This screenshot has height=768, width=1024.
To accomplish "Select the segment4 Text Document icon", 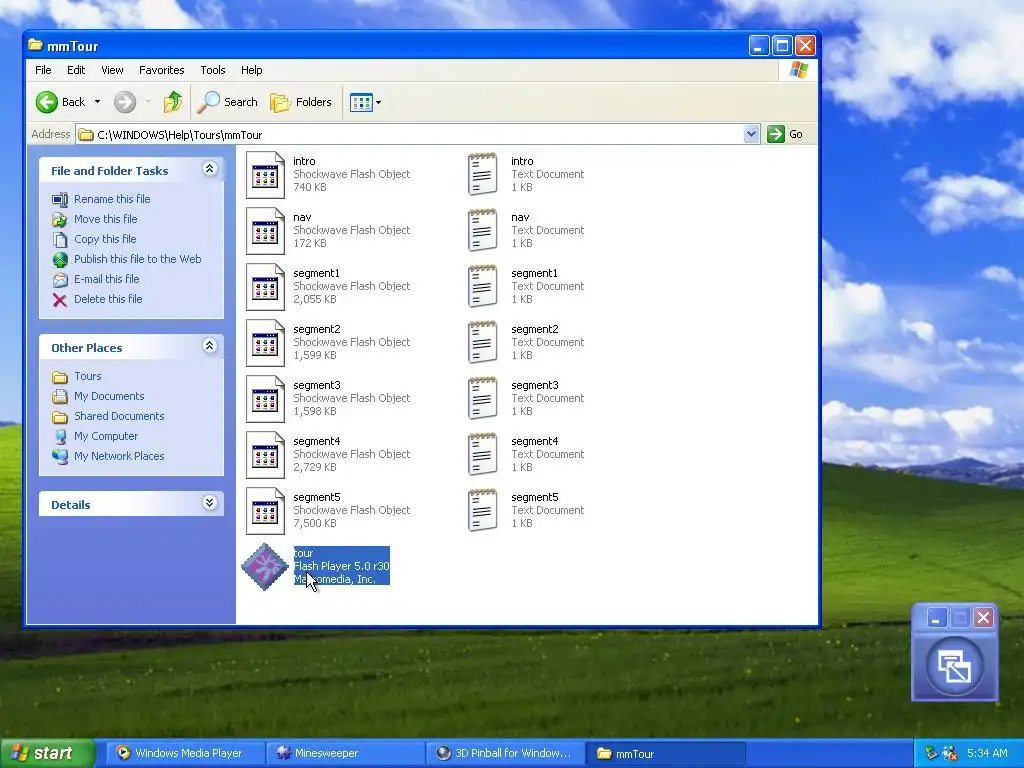I will (x=483, y=455).
